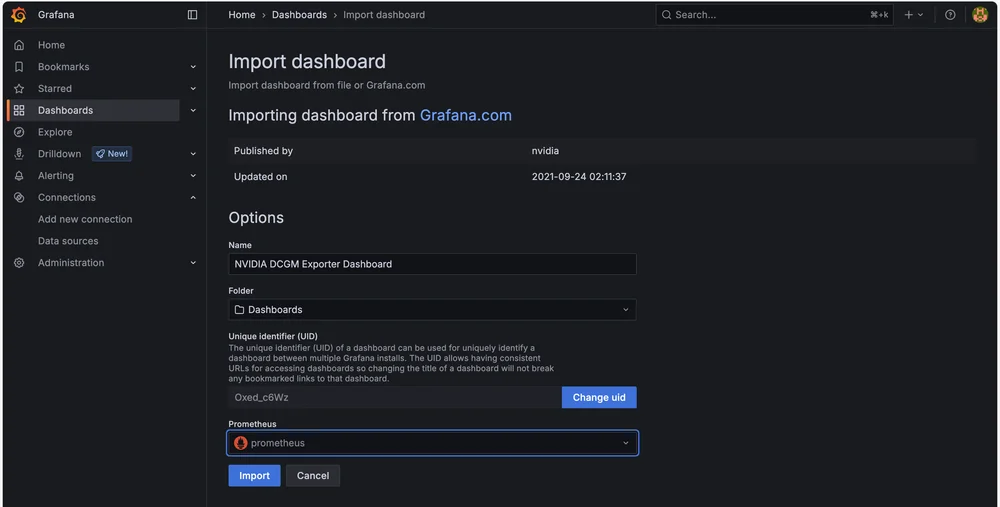This screenshot has height=507, width=1000.
Task: Open the Folder dropdown
Action: (x=432, y=310)
